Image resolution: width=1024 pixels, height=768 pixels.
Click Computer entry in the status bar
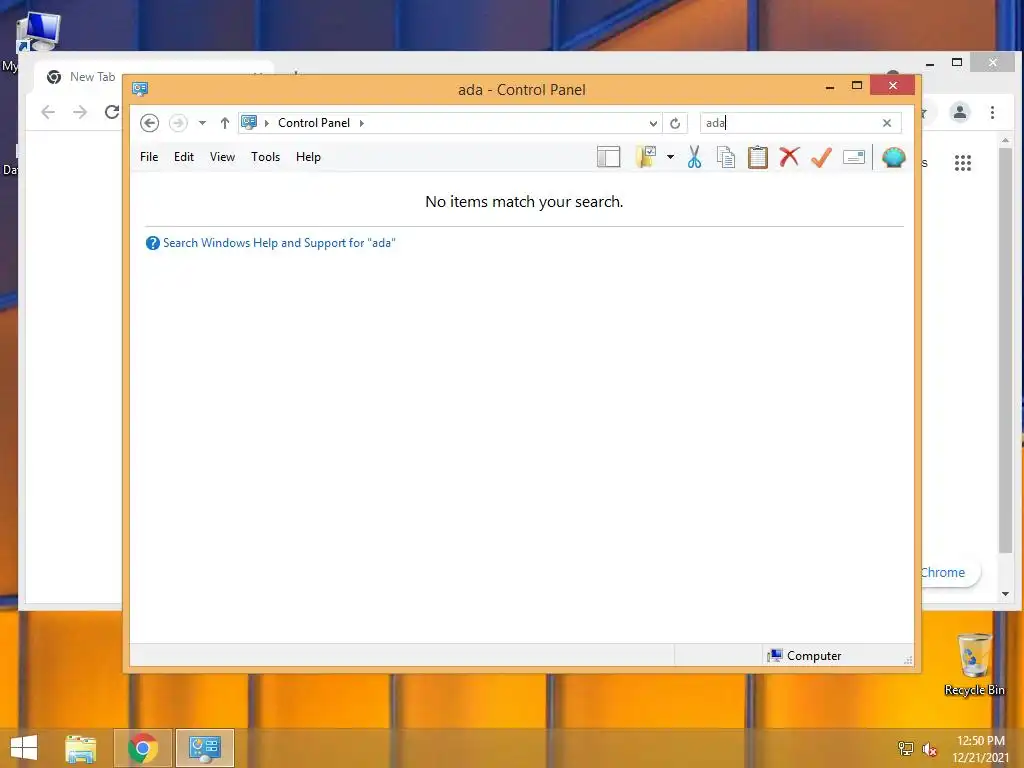click(x=805, y=656)
